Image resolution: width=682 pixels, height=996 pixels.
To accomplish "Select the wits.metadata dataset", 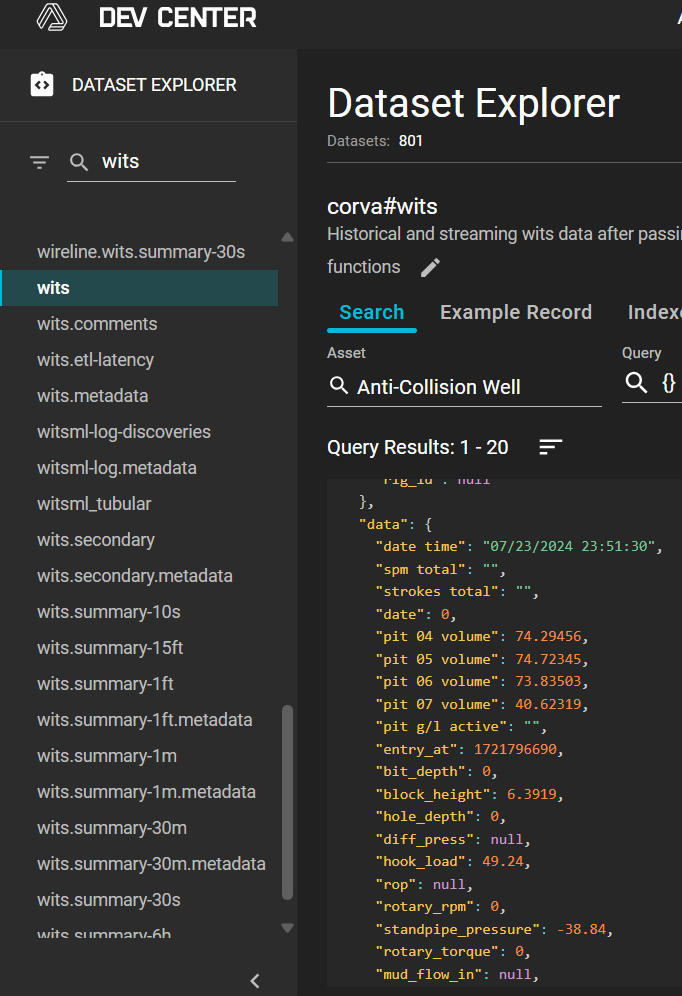I will pyautogui.click(x=93, y=396).
